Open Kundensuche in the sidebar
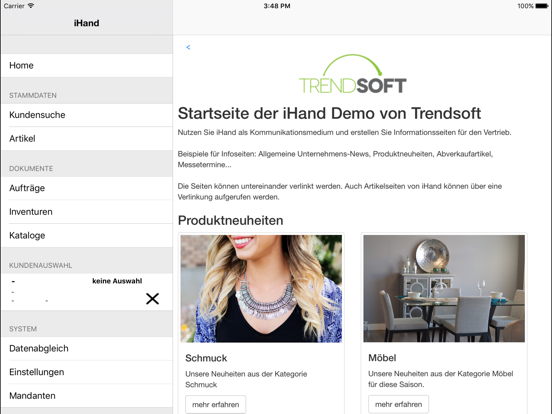The width and height of the screenshot is (552, 414). click(x=87, y=115)
